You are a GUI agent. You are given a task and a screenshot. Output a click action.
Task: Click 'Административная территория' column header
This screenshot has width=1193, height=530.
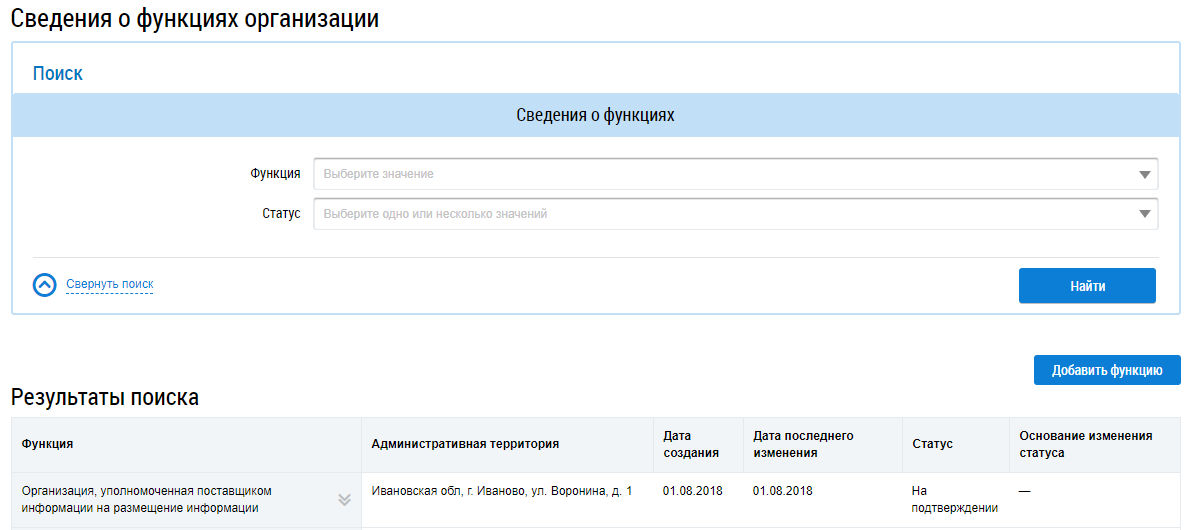pos(464,444)
